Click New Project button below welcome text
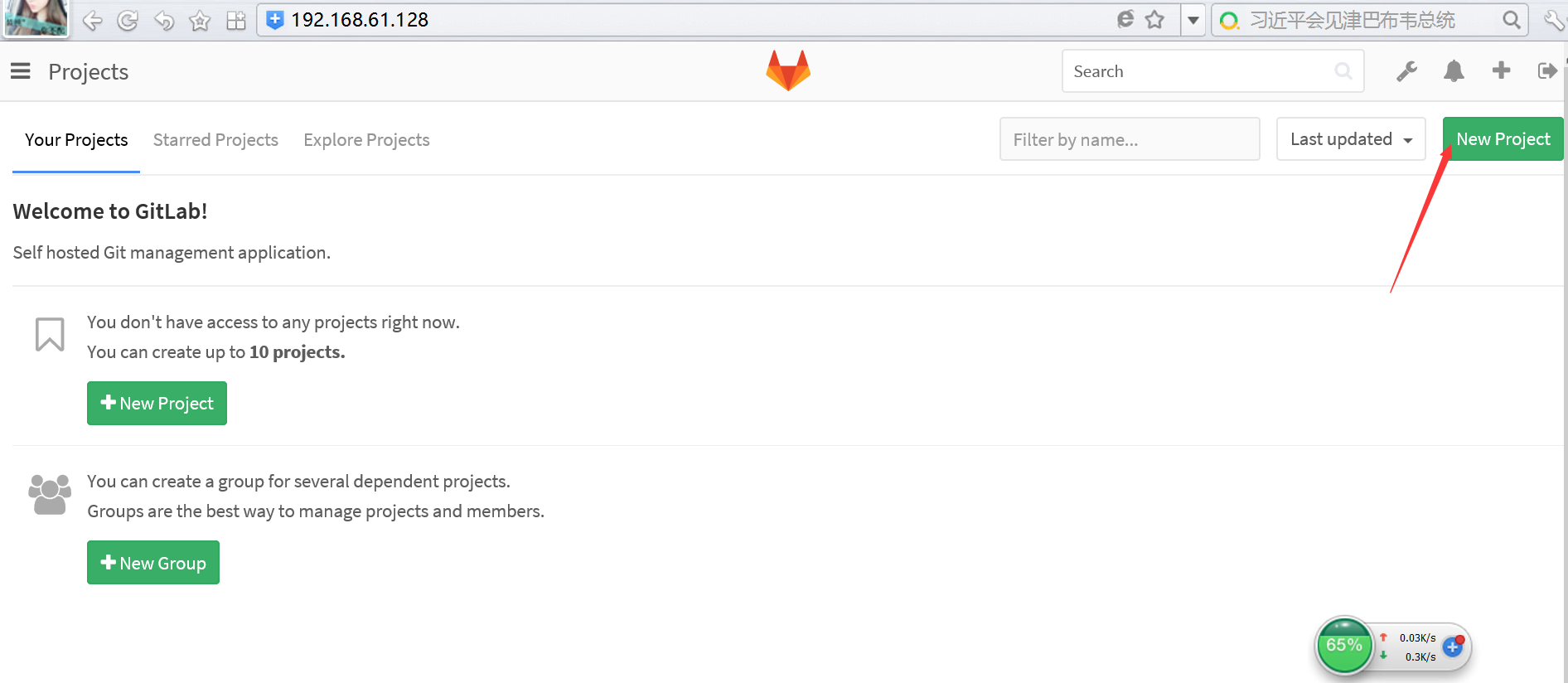The image size is (1568, 683). click(x=157, y=404)
